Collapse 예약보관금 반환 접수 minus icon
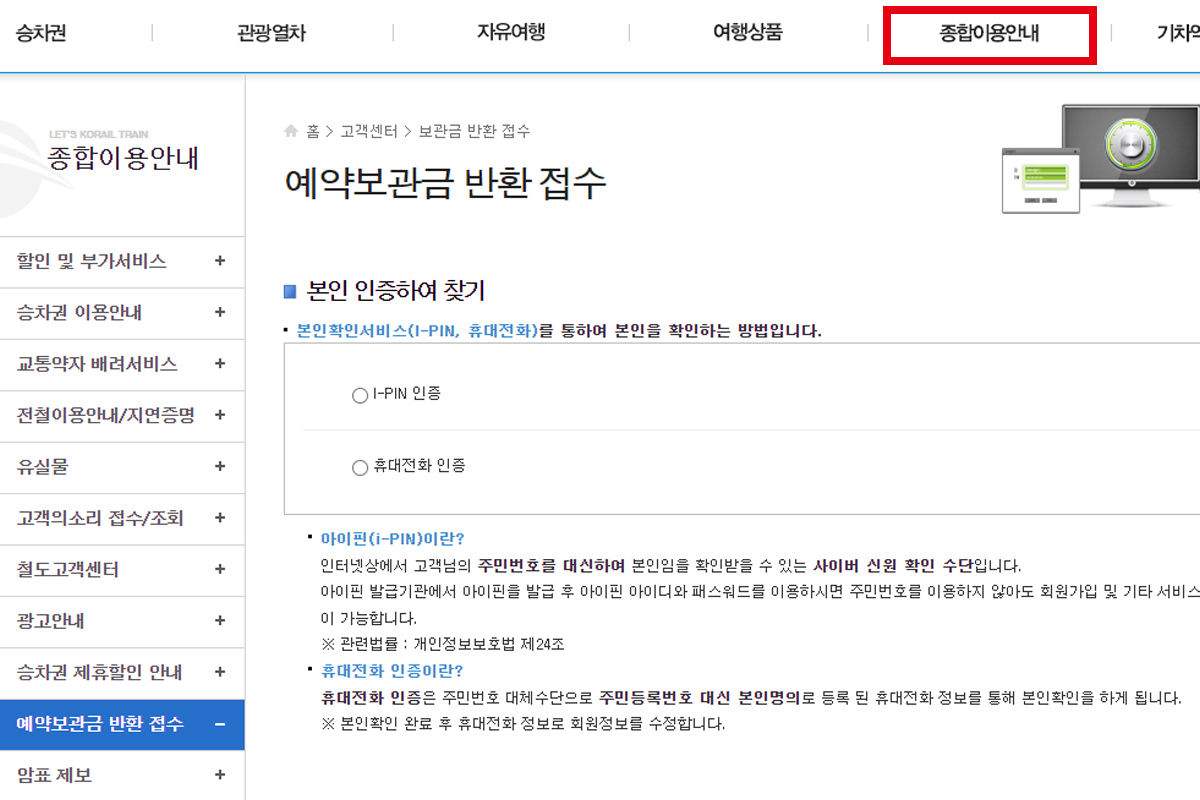Screen dimensions: 1200x800 click(x=220, y=724)
